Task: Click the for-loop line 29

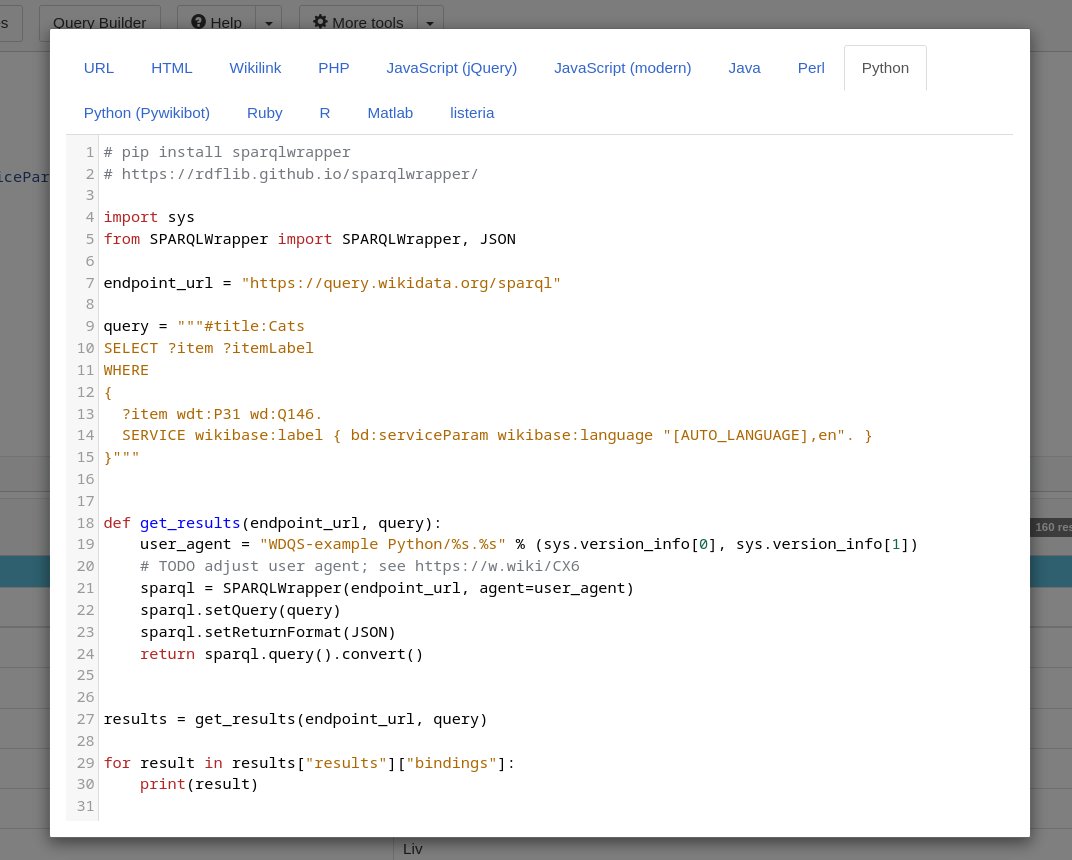Action: [x=309, y=763]
